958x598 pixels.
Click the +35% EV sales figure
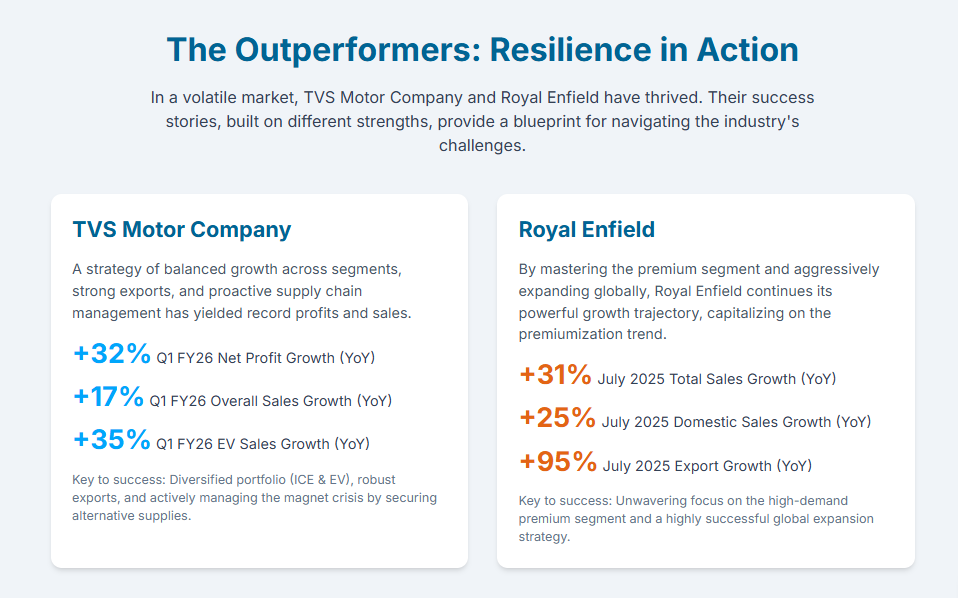(112, 440)
